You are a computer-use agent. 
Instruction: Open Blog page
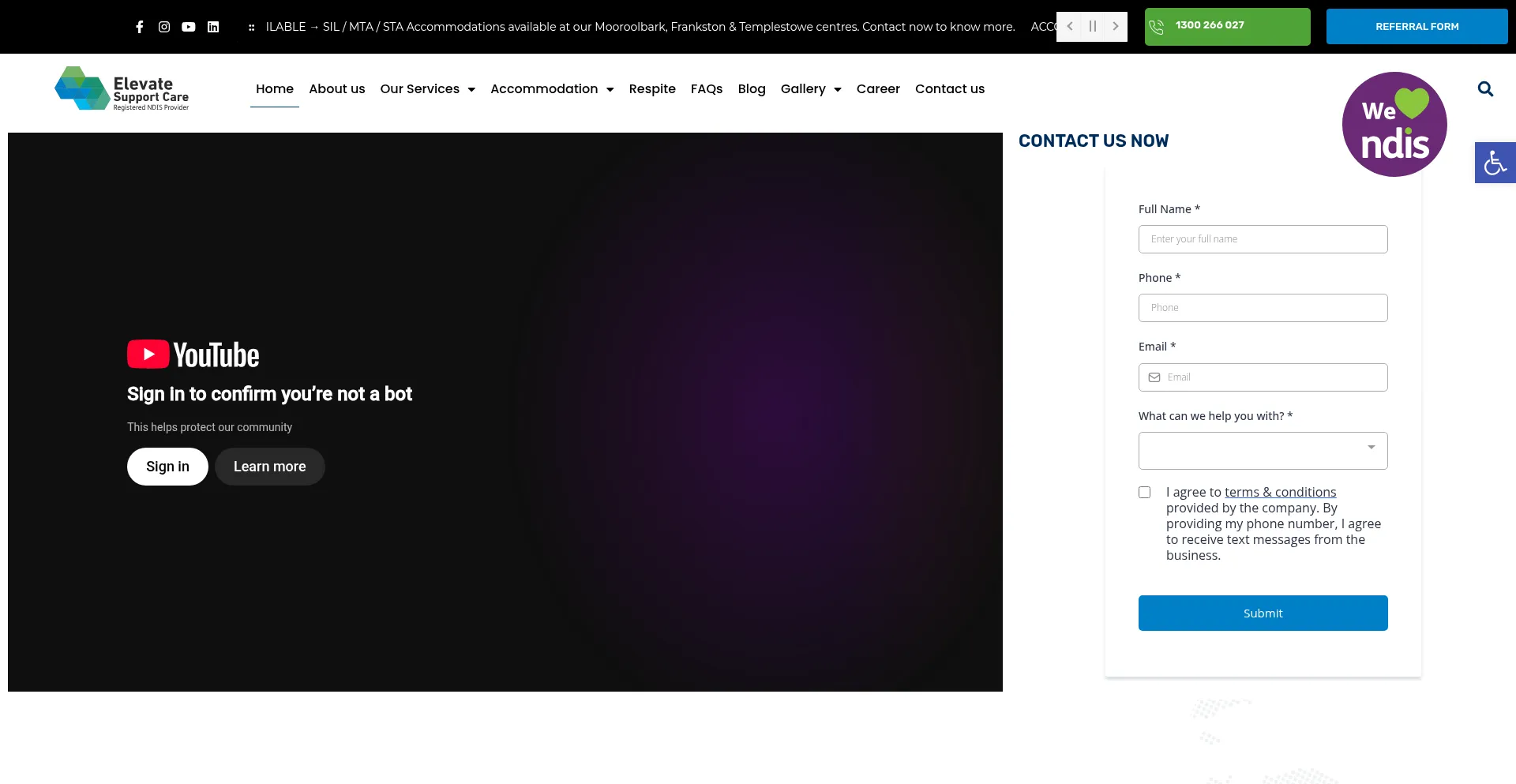(x=752, y=89)
